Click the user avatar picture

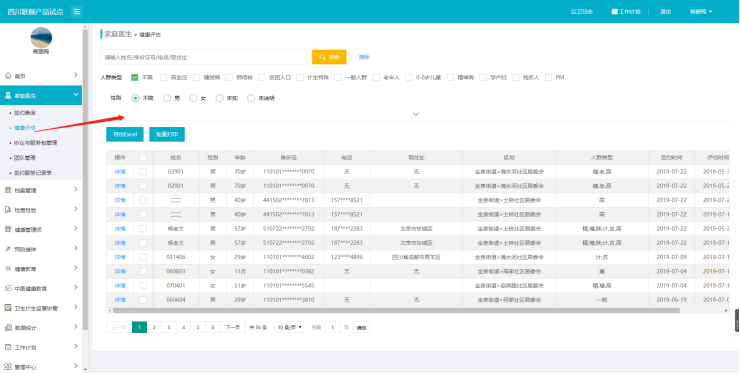tap(41, 37)
